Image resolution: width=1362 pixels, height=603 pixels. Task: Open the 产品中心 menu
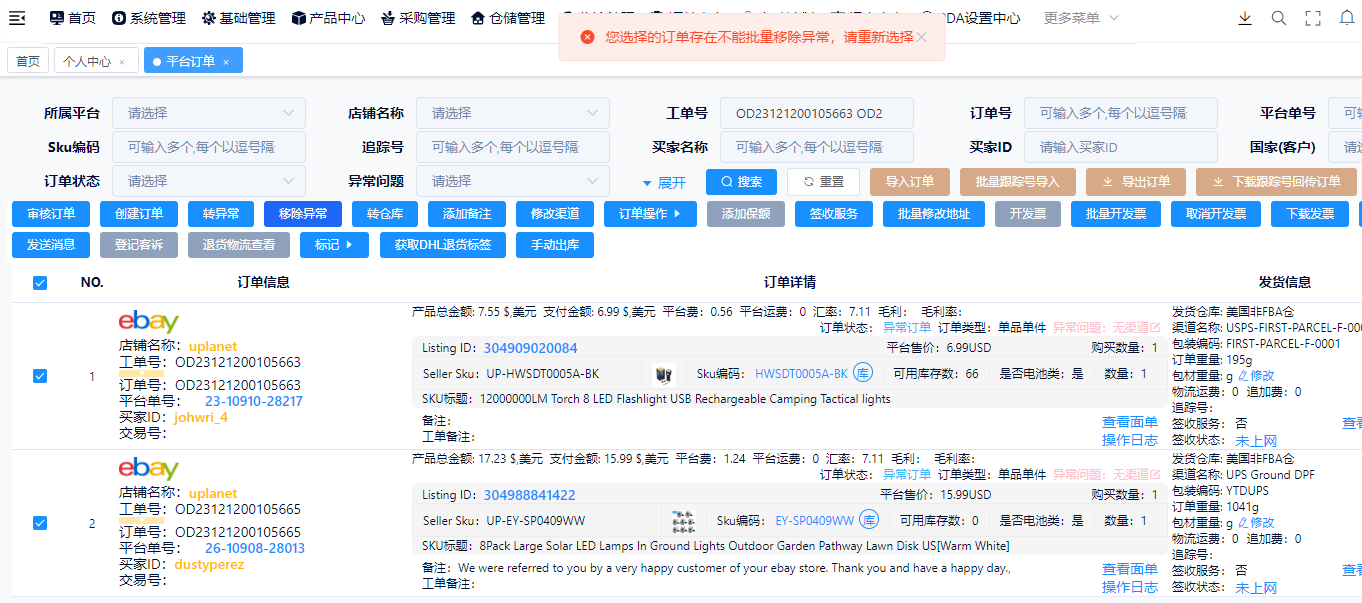328,18
